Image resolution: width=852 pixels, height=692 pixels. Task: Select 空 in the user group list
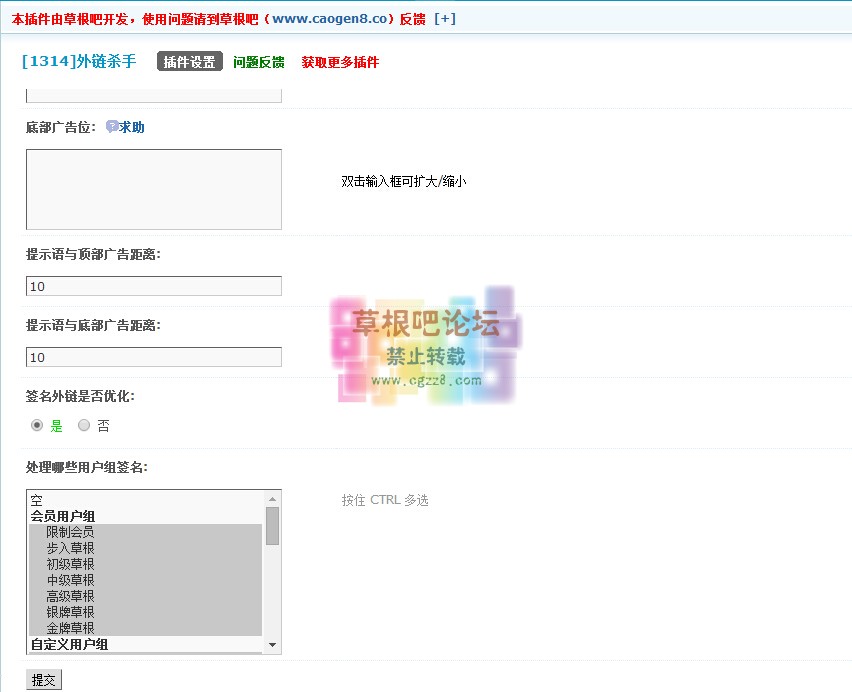36,500
